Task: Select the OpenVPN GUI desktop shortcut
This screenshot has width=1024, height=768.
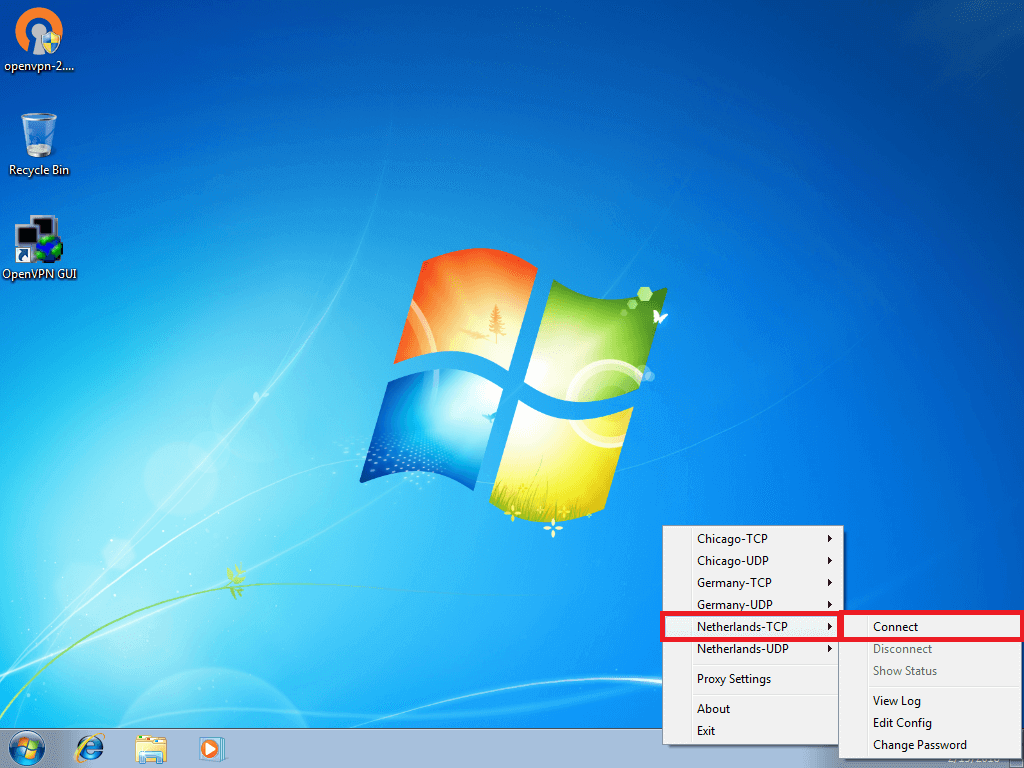Action: pyautogui.click(x=39, y=248)
